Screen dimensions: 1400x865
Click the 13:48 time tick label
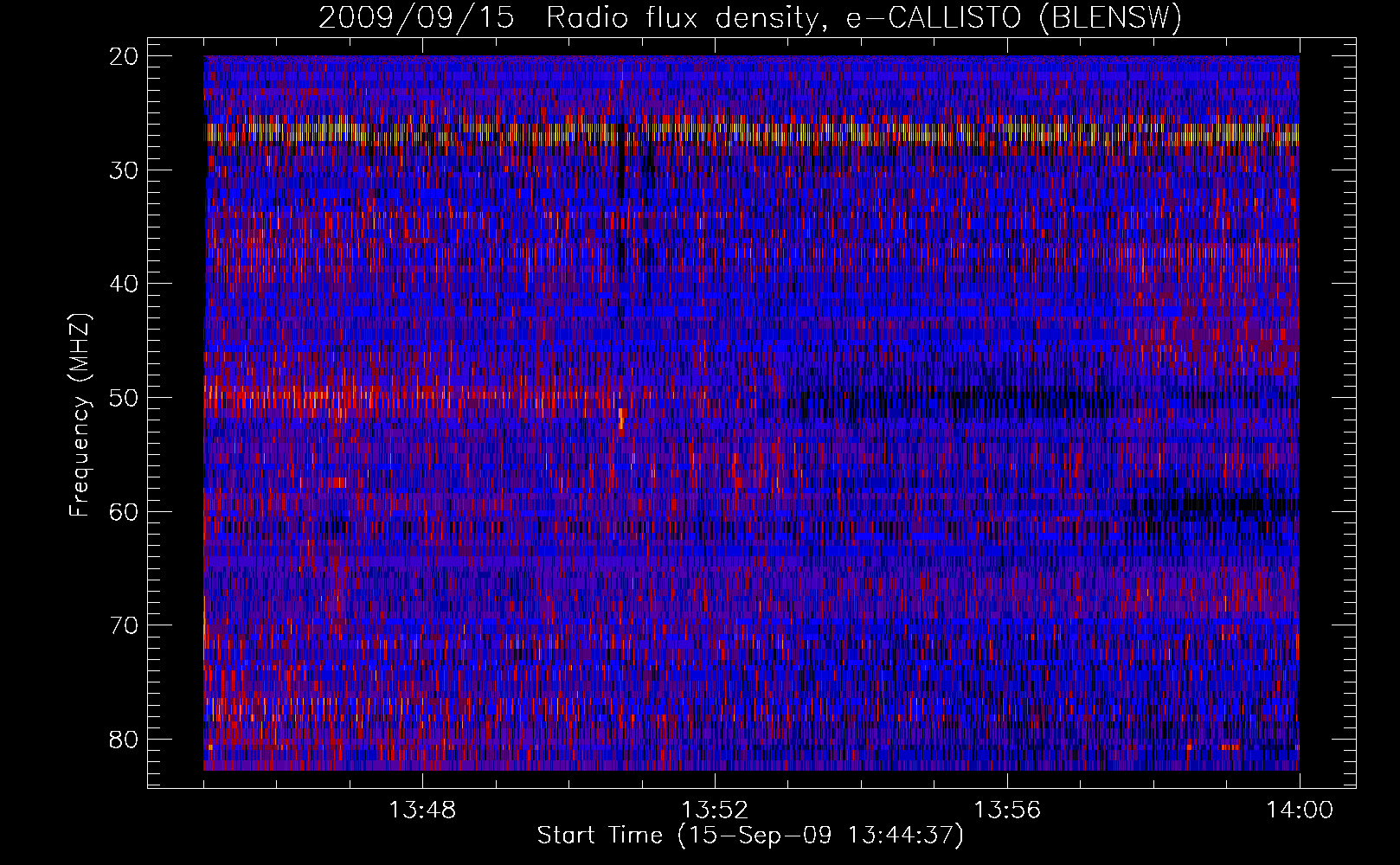point(422,811)
